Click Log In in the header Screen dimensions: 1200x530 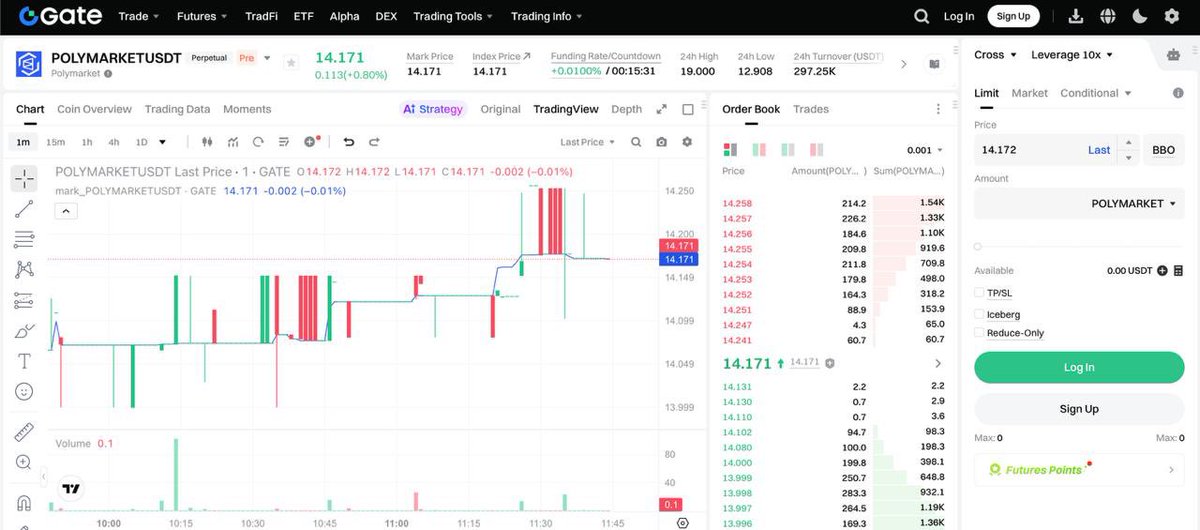coord(959,16)
